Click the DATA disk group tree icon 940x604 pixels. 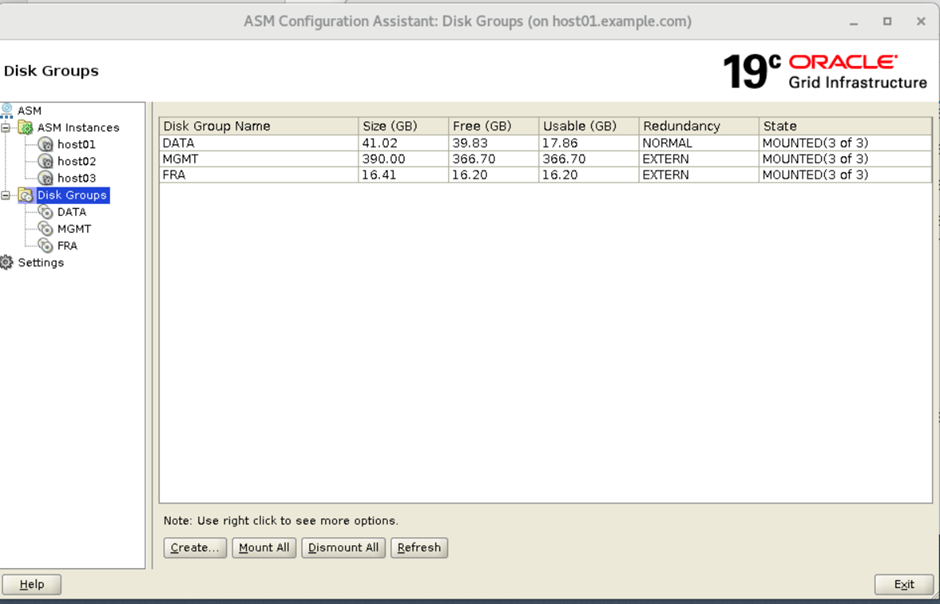[x=45, y=212]
